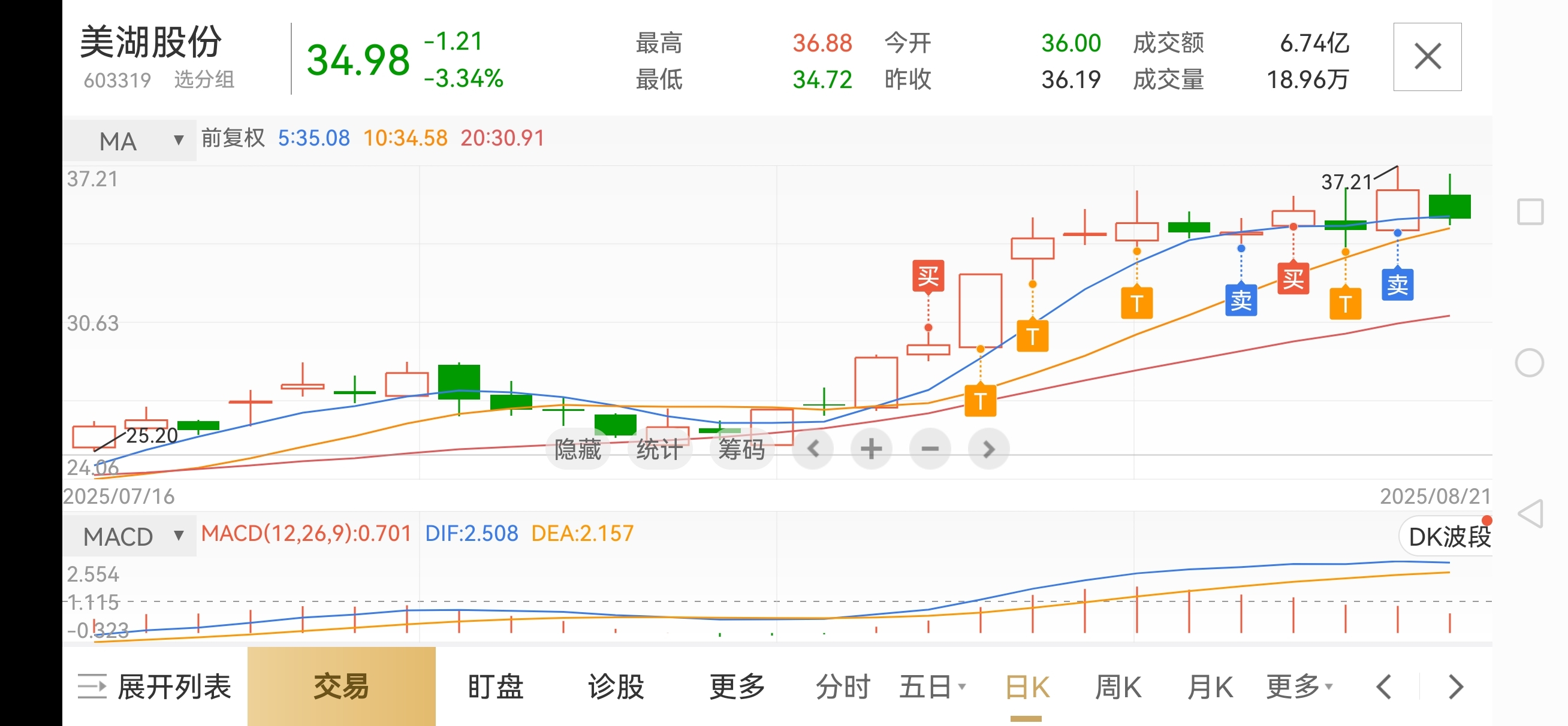Click the MA20 value 20:30.91
Image resolution: width=1568 pixels, height=726 pixels.
point(502,138)
